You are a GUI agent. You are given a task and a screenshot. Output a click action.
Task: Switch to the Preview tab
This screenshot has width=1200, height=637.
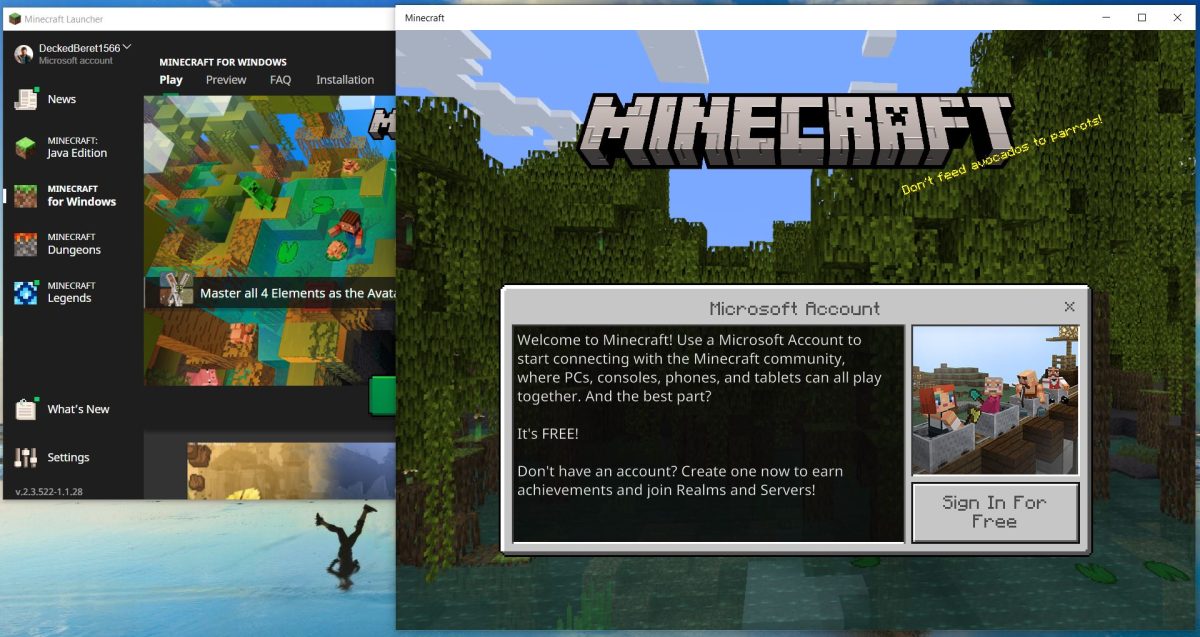click(226, 79)
